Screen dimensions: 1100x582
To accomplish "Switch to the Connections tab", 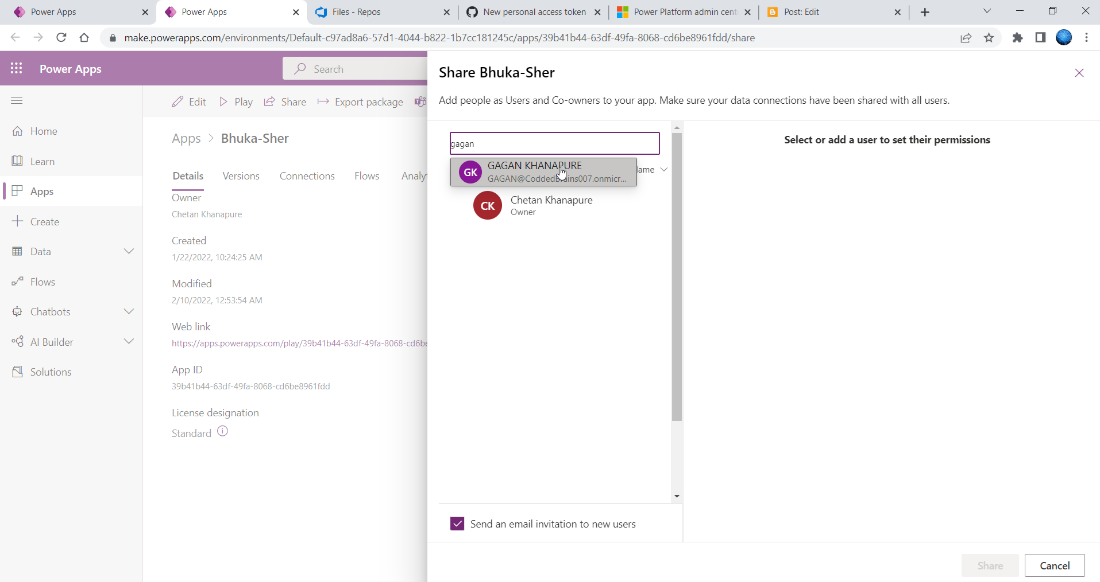I will click(307, 176).
